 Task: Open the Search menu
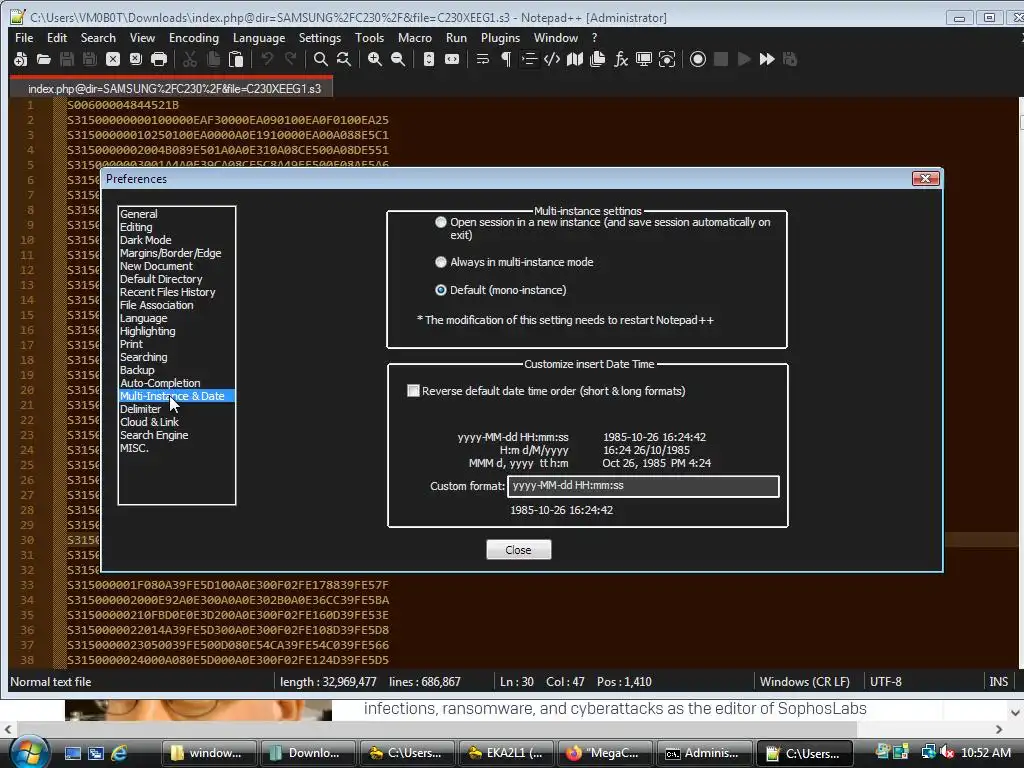click(x=98, y=38)
